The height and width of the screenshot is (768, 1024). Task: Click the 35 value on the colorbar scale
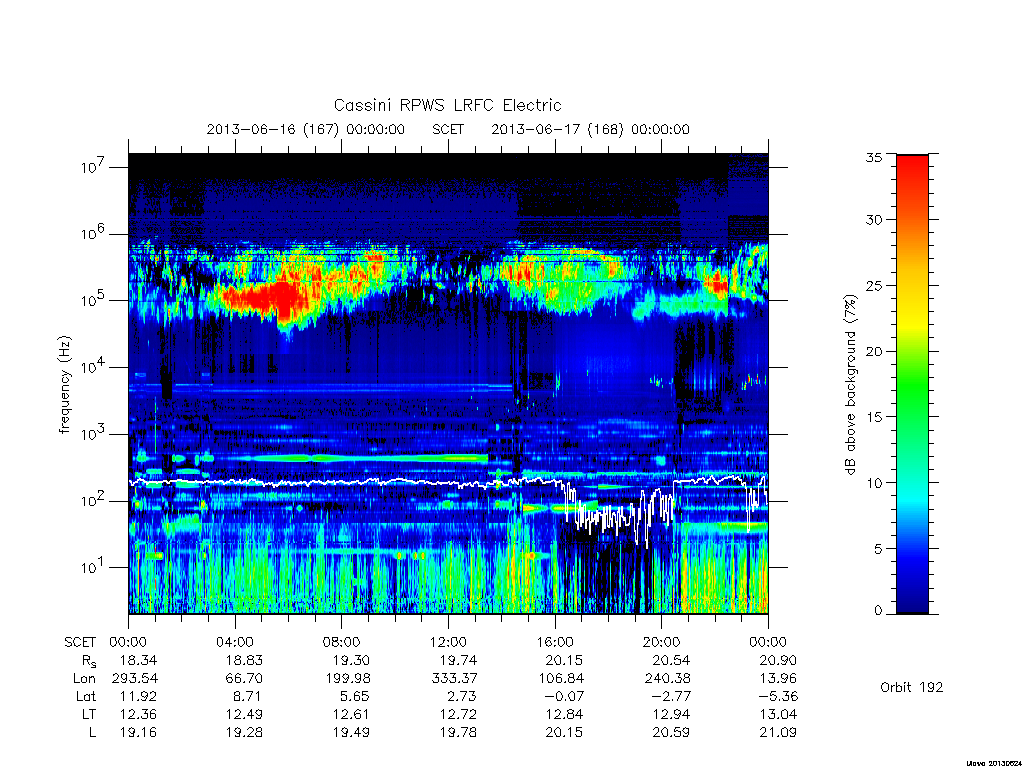tap(873, 157)
